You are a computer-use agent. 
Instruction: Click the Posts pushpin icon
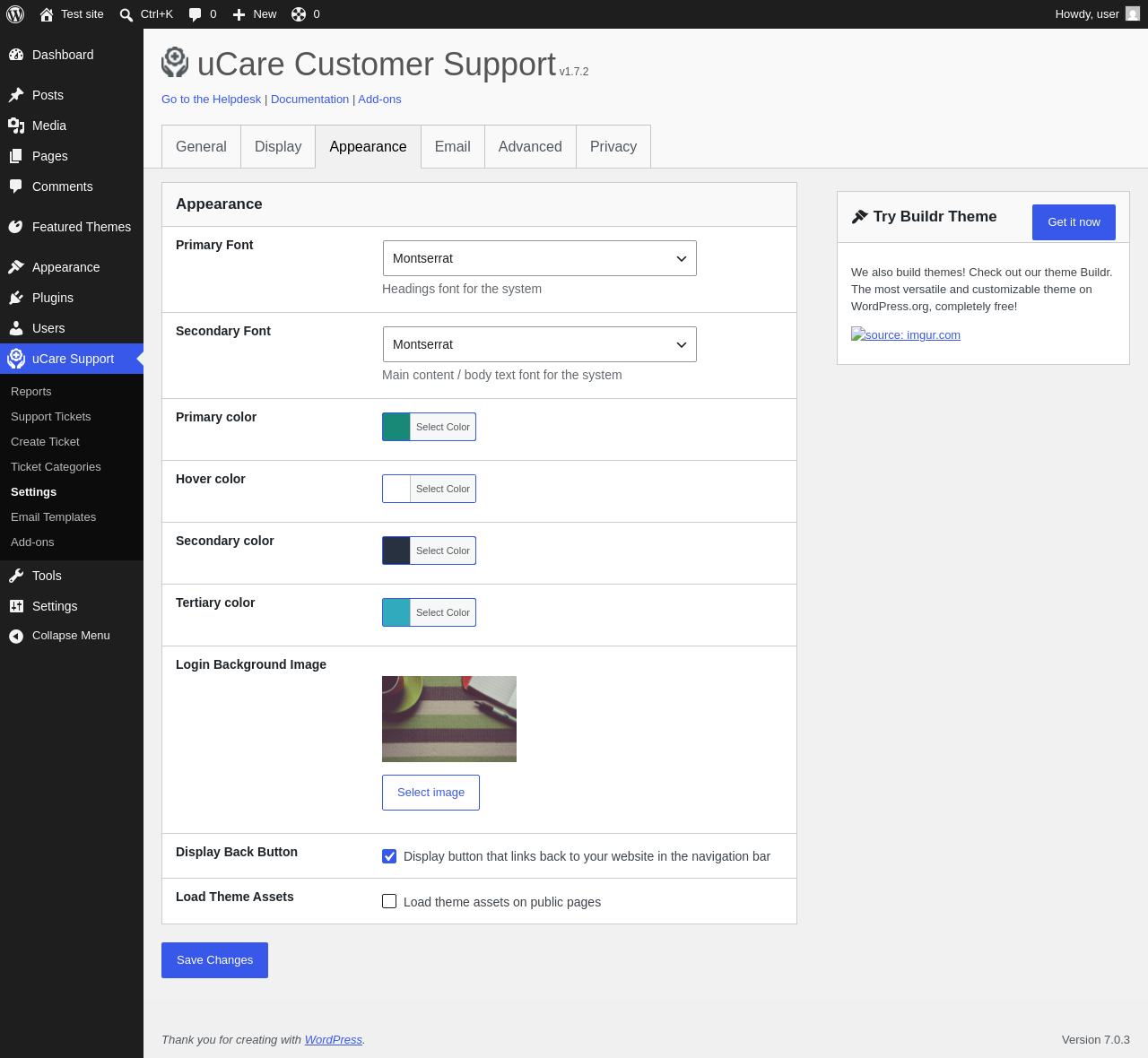(x=16, y=95)
